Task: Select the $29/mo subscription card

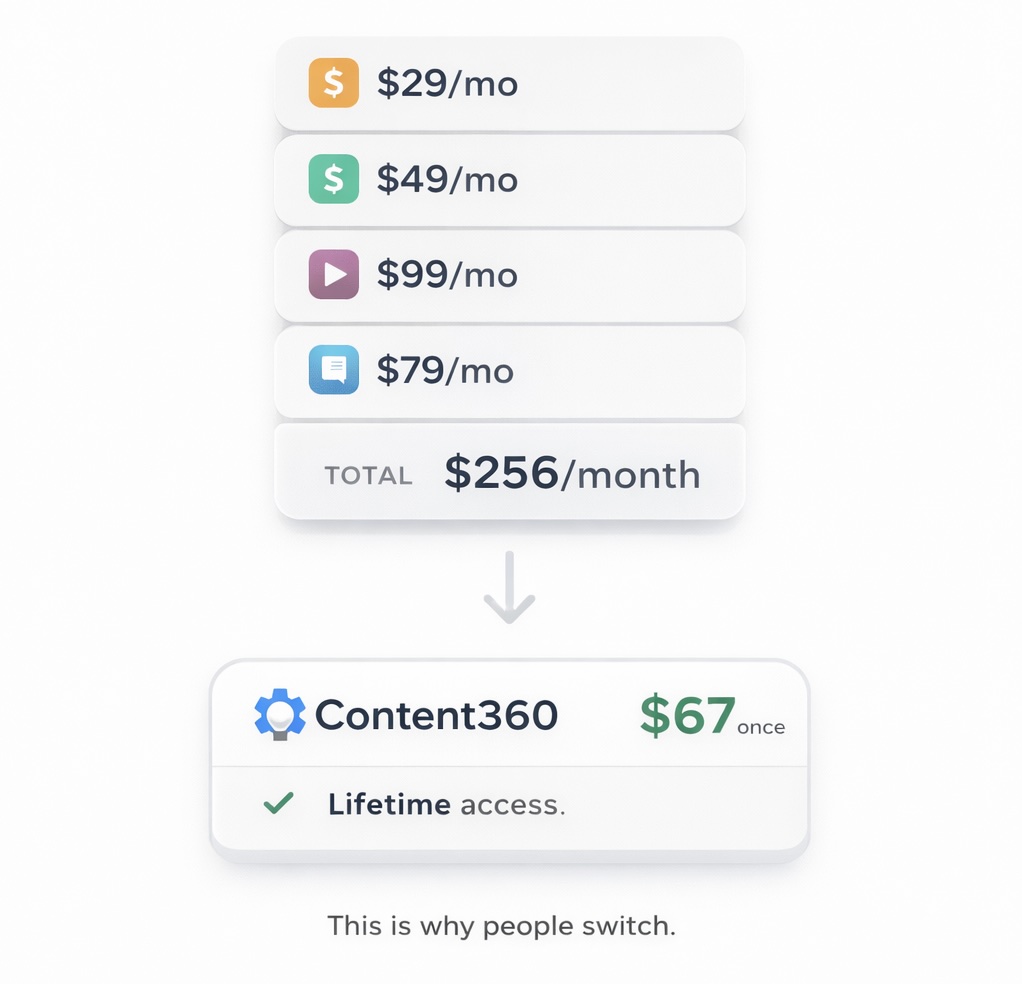Action: point(510,83)
